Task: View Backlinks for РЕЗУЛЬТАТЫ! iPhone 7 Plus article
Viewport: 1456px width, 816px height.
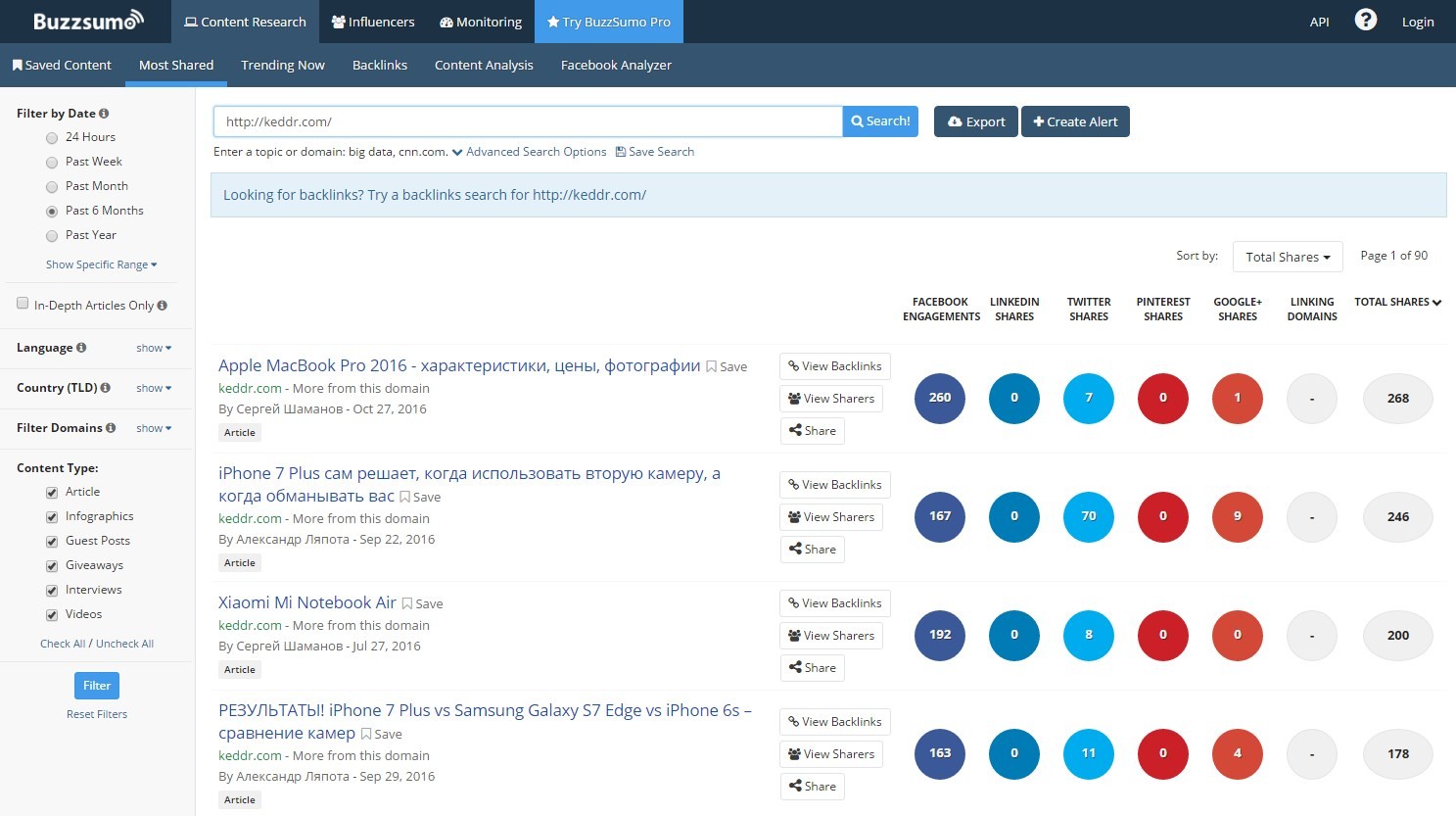Action: pos(835,722)
